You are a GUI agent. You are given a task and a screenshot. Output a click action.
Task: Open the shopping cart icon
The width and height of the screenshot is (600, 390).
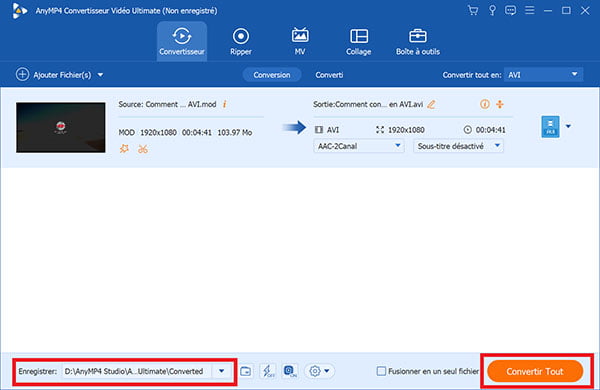point(473,10)
